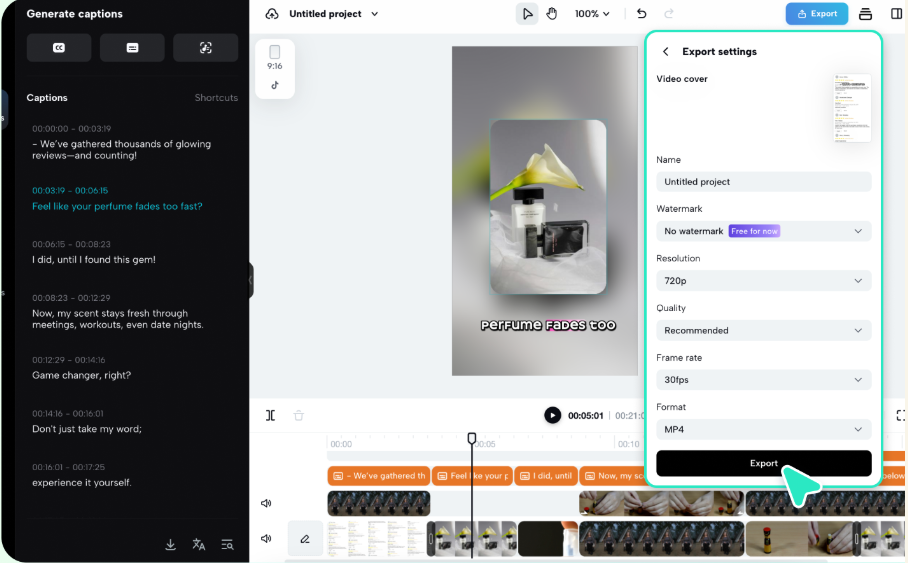Select caption "We've gathered thousands of glowing reviews"

[x=122, y=149]
